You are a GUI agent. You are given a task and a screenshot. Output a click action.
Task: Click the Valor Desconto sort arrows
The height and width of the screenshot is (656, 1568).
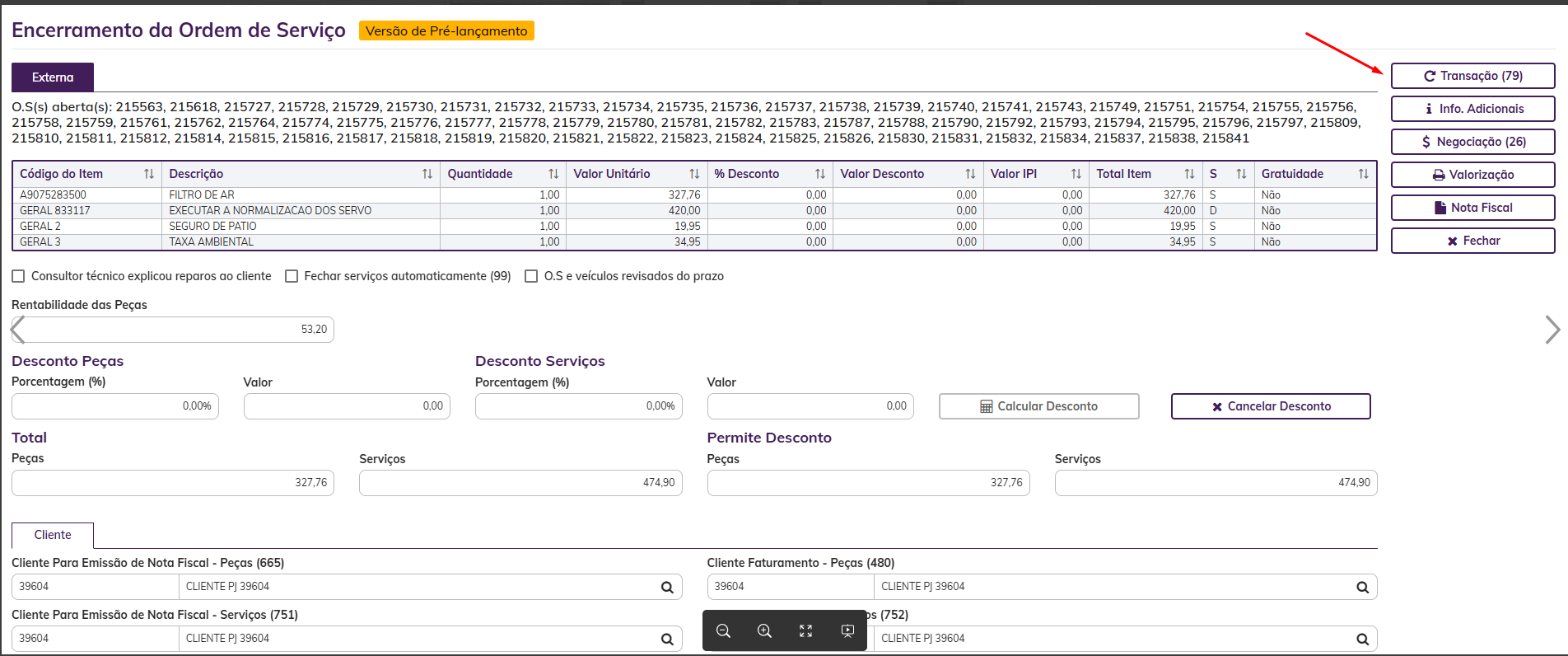coord(970,174)
